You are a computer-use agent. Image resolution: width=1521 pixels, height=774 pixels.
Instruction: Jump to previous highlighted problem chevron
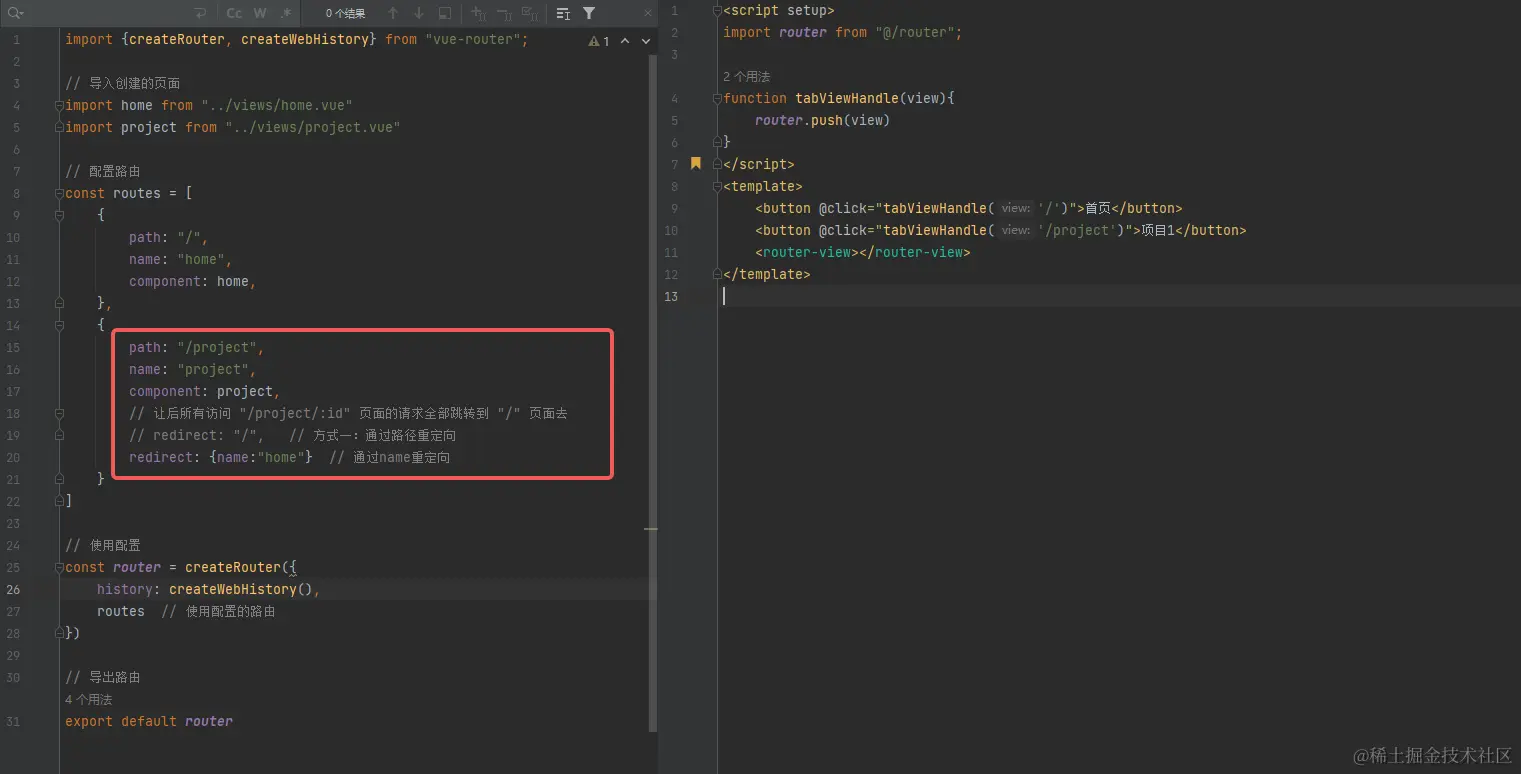625,41
